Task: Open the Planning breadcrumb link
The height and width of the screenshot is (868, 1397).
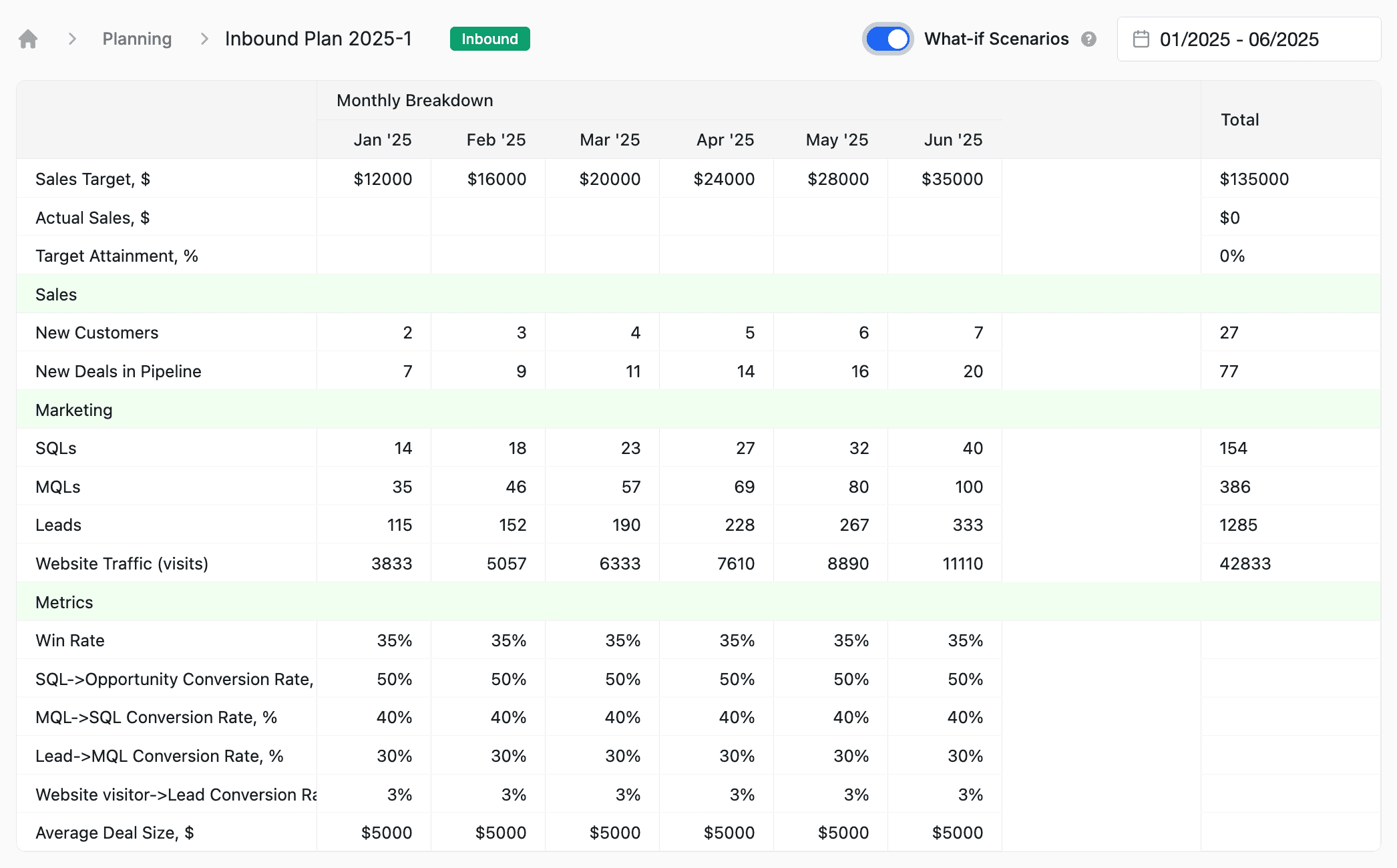Action: pyautogui.click(x=137, y=39)
